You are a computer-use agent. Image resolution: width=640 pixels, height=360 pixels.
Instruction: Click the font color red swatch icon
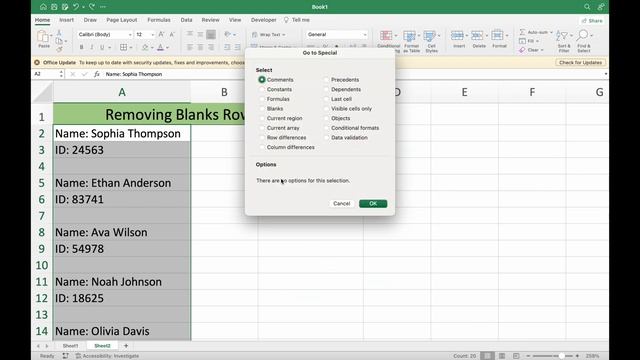pyautogui.click(x=160, y=47)
